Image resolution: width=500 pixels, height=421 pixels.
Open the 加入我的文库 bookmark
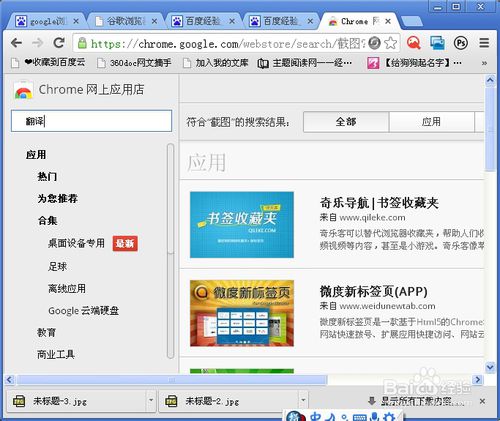[216, 63]
